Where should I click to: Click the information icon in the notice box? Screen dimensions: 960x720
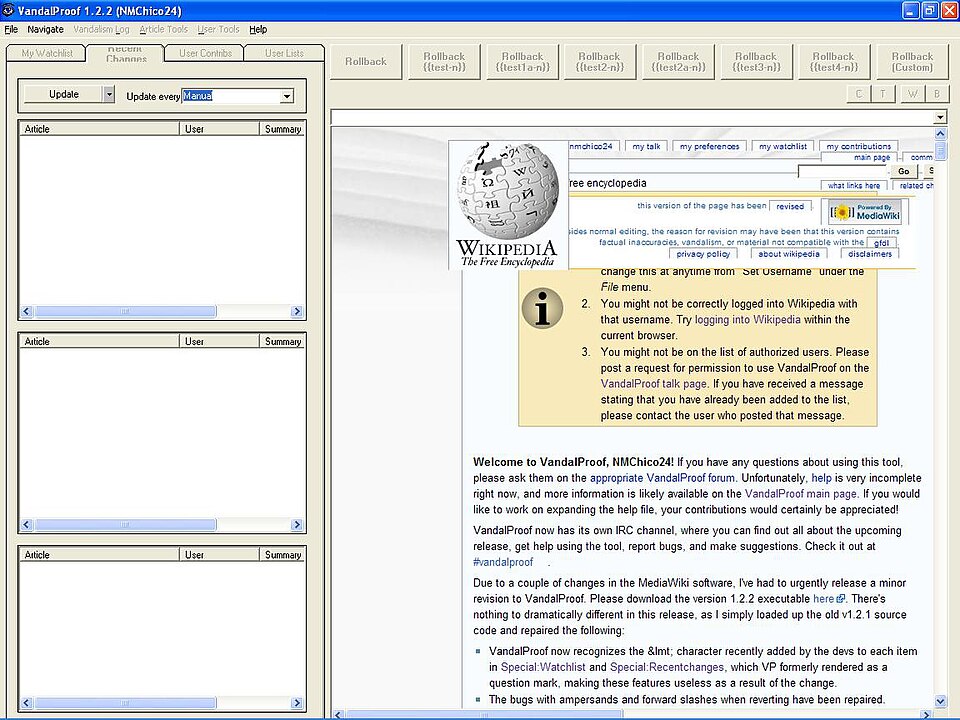pos(542,309)
